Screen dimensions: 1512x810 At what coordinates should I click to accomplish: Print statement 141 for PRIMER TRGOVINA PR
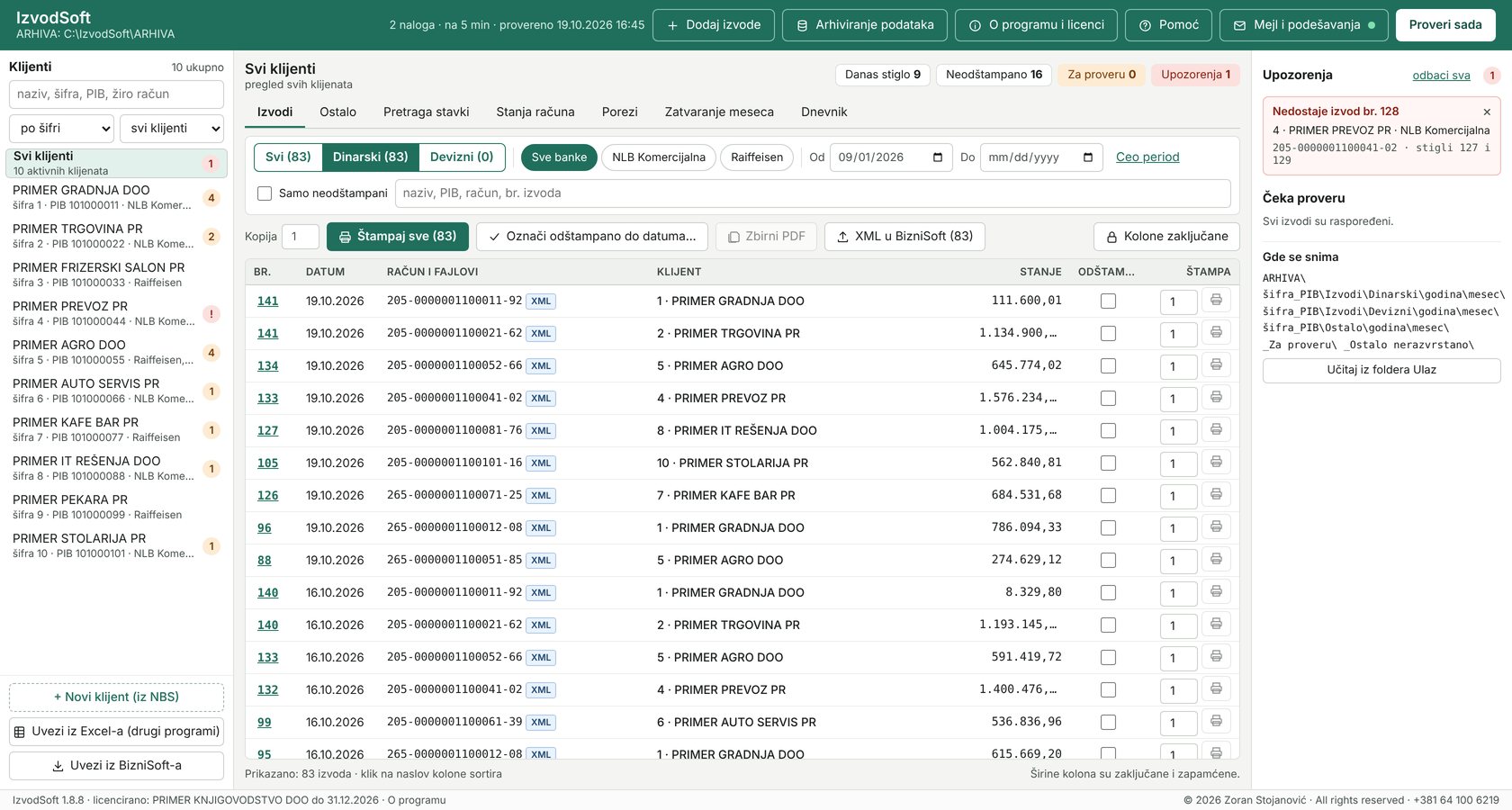tap(1216, 332)
